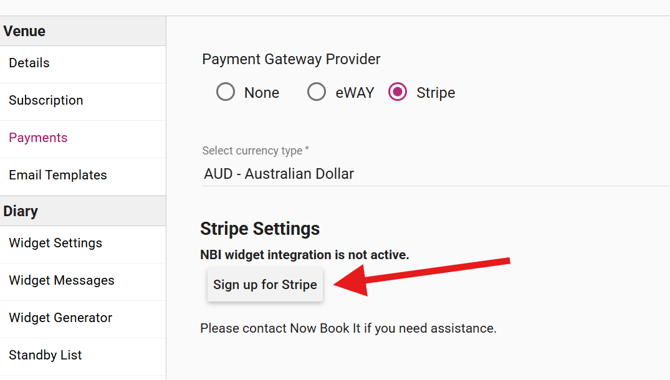This screenshot has width=670, height=380.
Task: Go to the Subscription page
Action: click(x=83, y=100)
